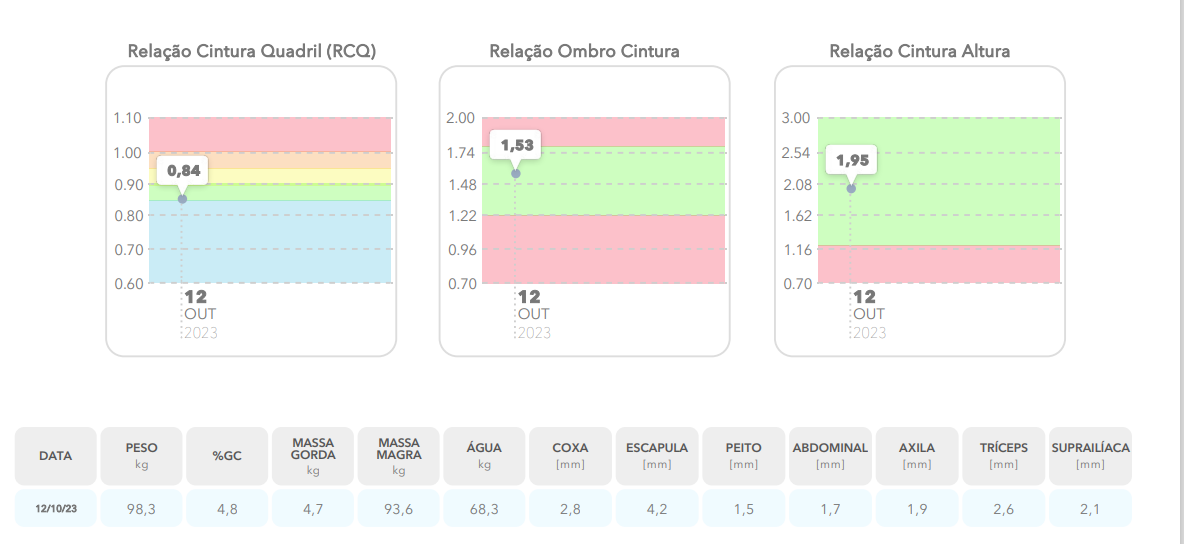Click the 98,3 weight value cell
Screen dimensions: 1184x544
tap(141, 509)
